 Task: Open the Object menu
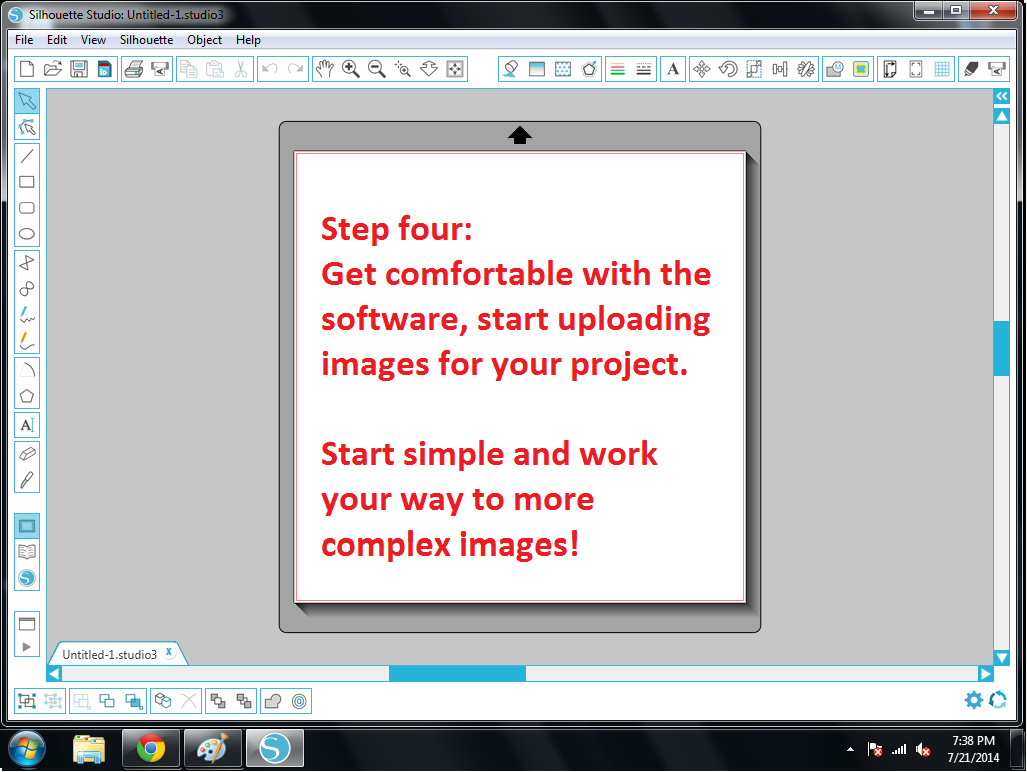[204, 40]
